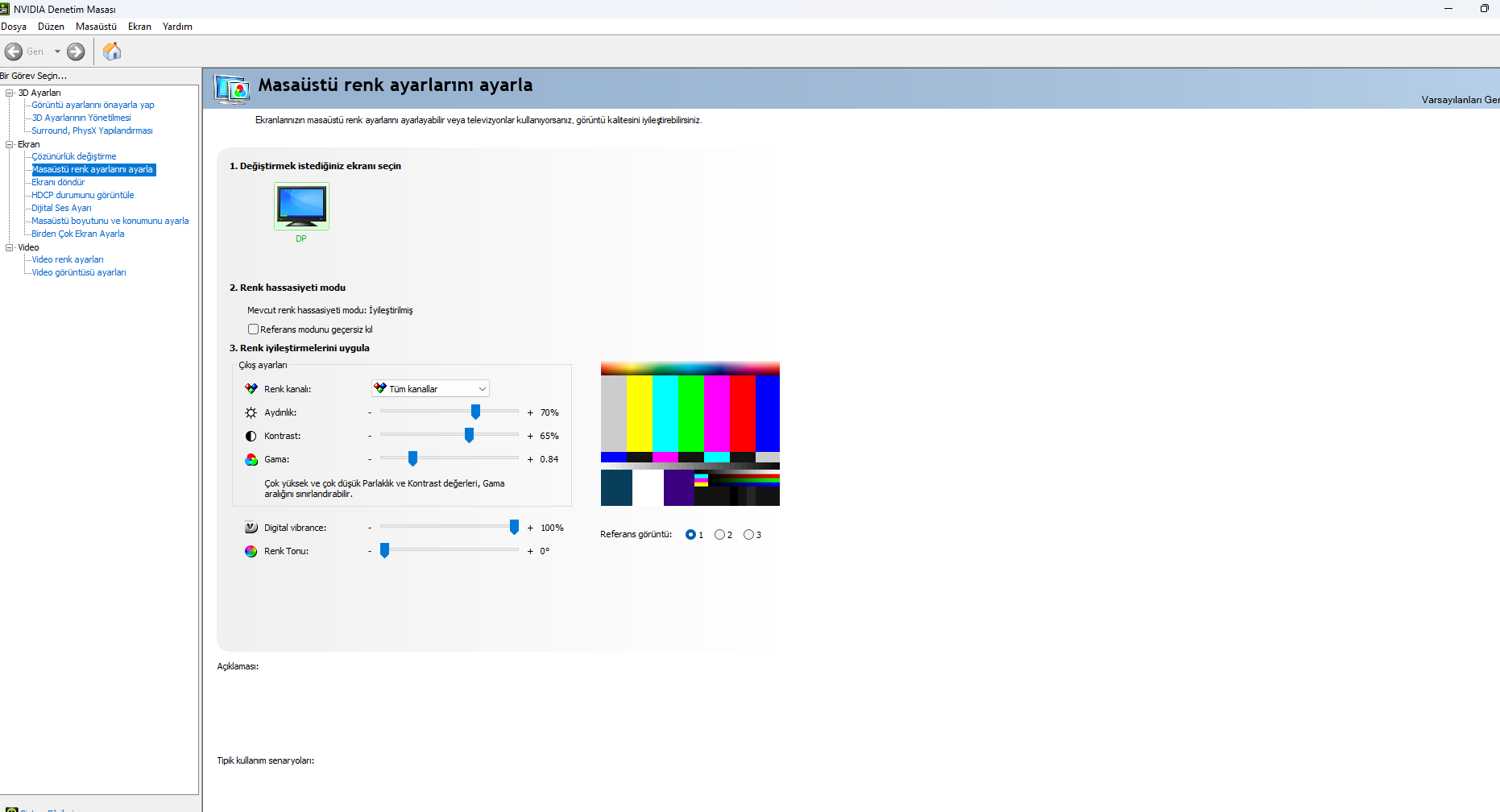Increase Digital vibrance with plus sign

(x=530, y=528)
